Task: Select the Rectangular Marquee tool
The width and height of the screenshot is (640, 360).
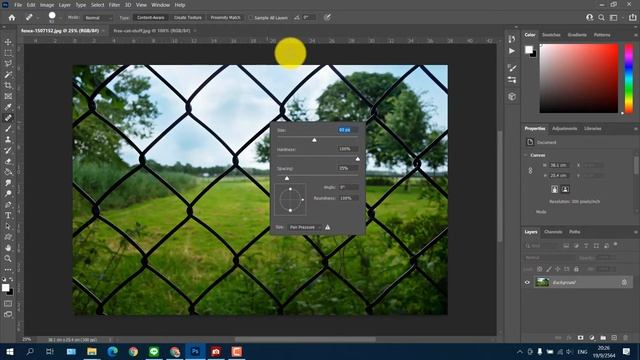Action: tap(8, 53)
